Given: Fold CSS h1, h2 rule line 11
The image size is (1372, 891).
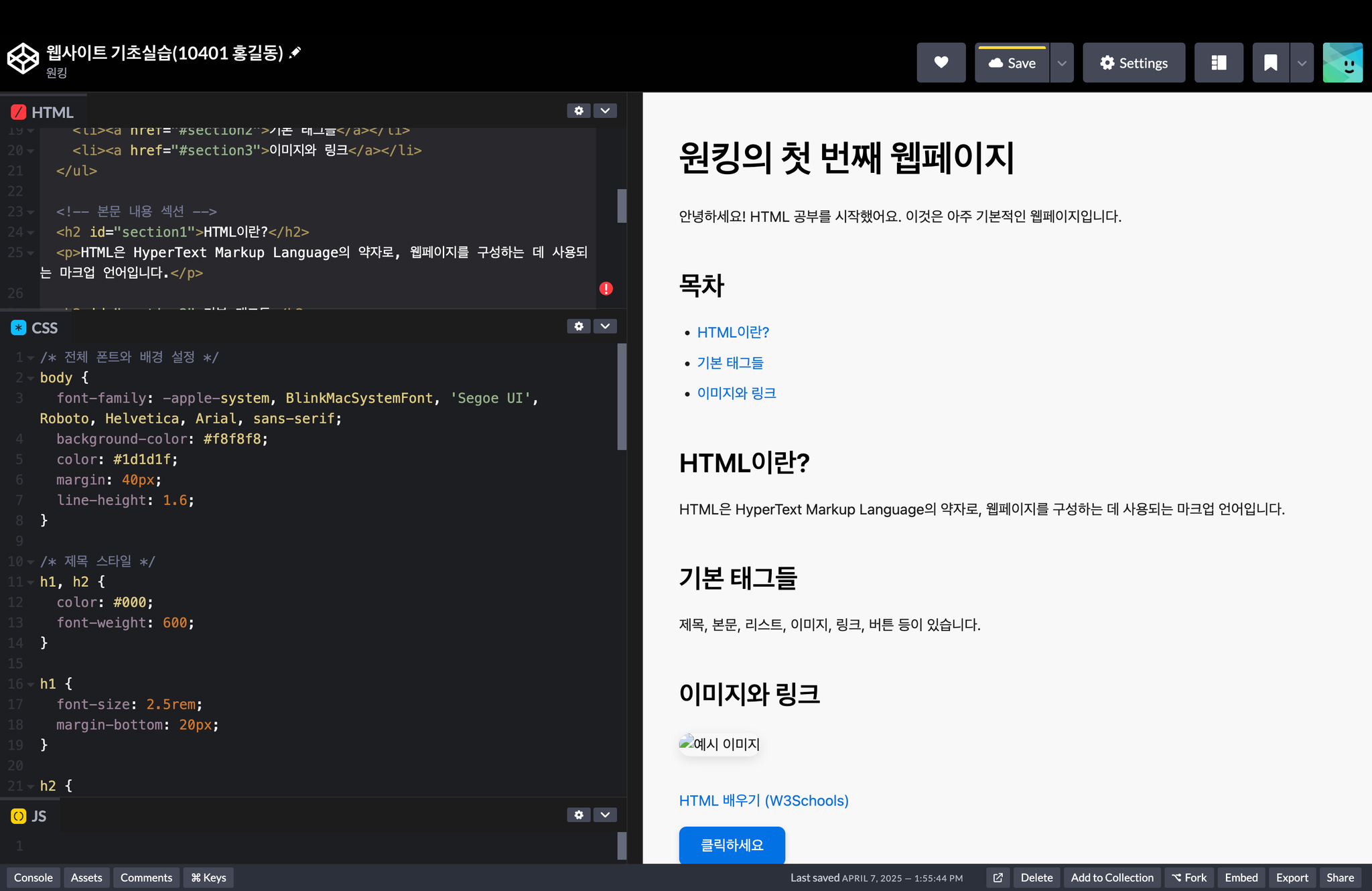Looking at the screenshot, I should coord(31,583).
